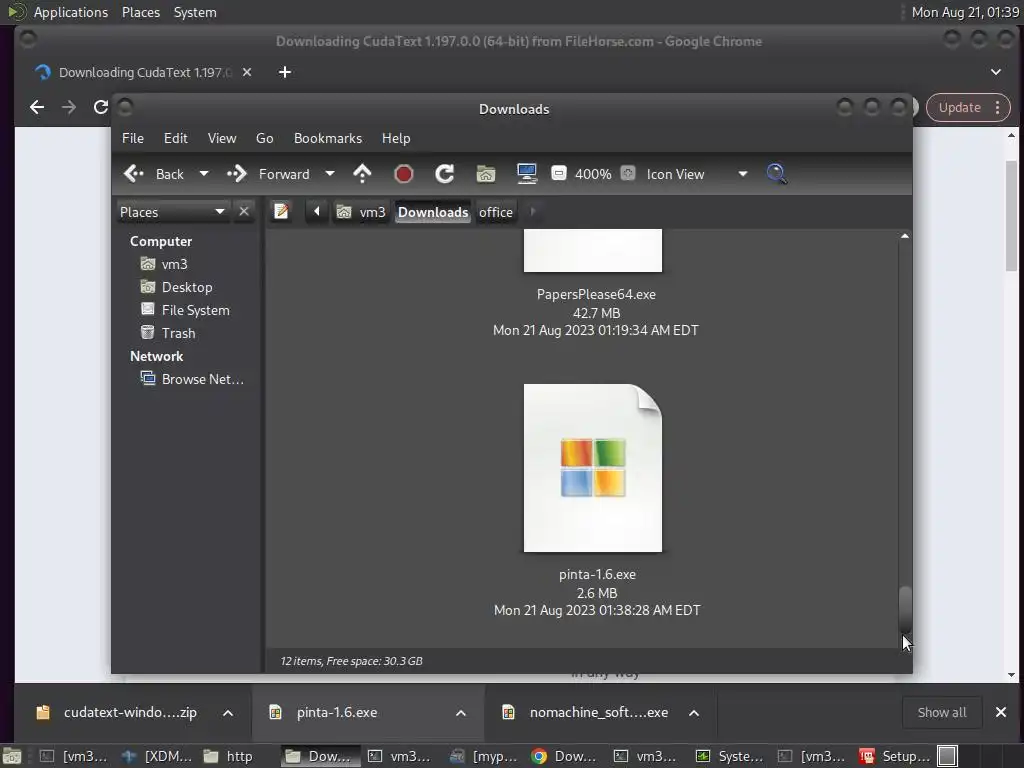1024x768 pixels.
Task: Open the Home folder toolbar icon
Action: (486, 174)
